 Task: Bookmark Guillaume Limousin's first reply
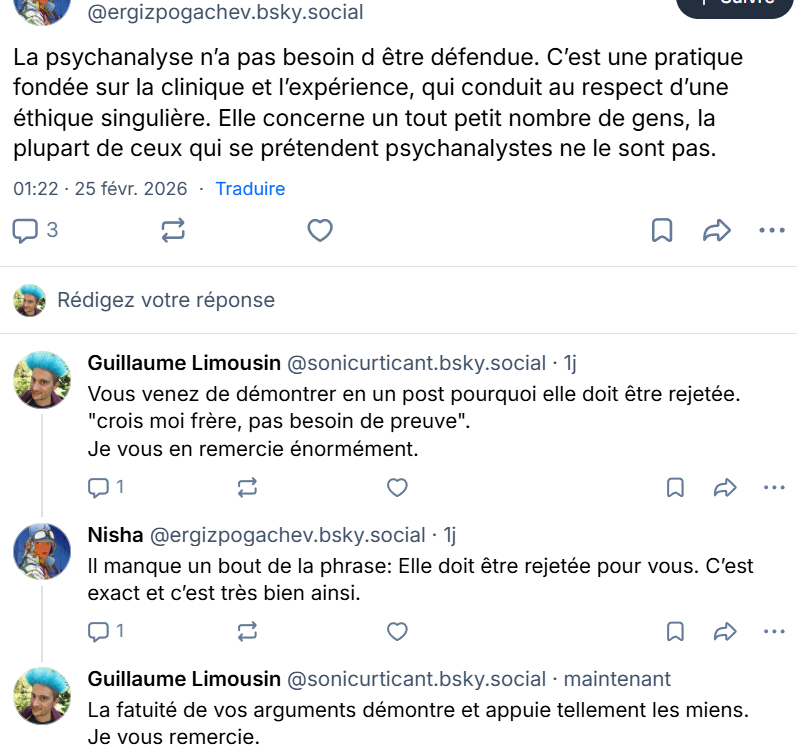[x=675, y=488]
